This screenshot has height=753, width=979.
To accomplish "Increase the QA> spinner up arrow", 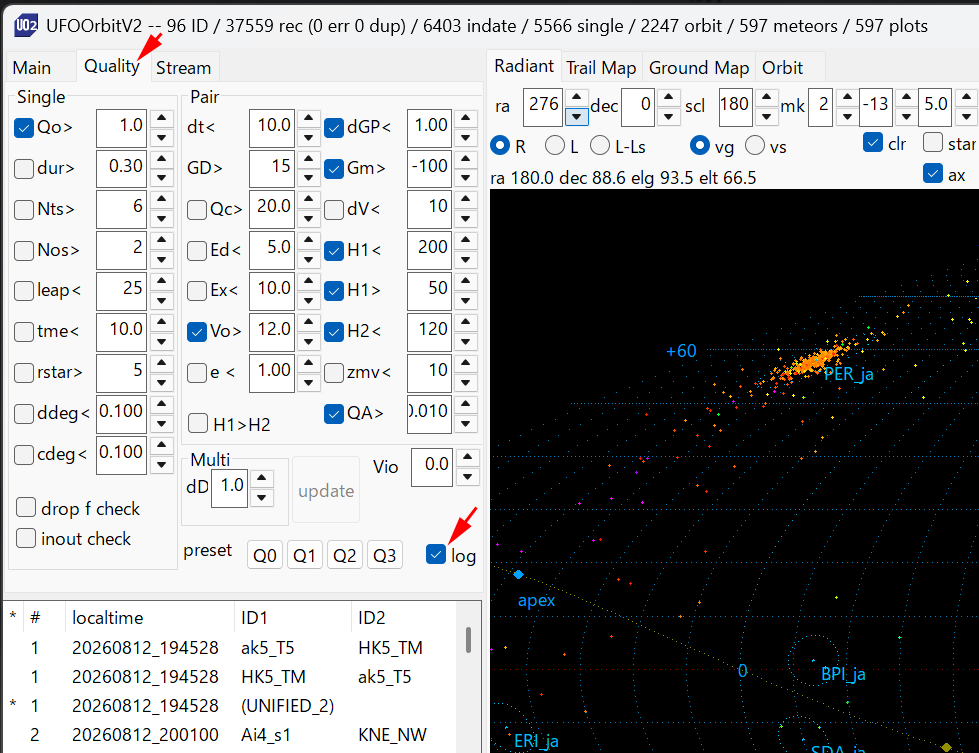I will tap(466, 404).
